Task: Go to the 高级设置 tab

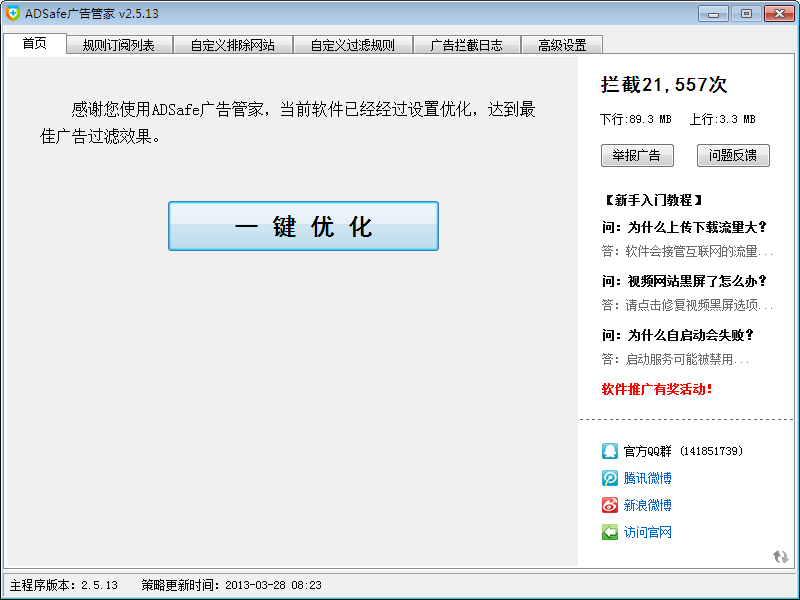Action: (562, 45)
